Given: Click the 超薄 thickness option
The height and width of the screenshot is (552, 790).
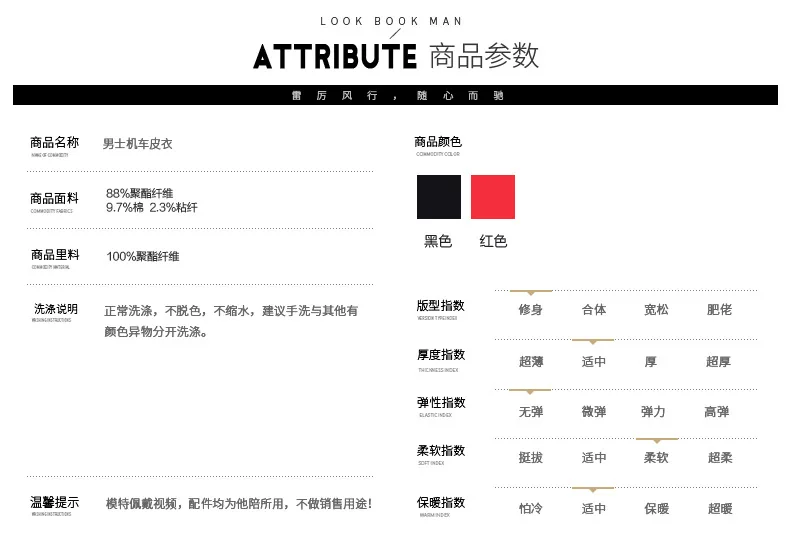Looking at the screenshot, I should pyautogui.click(x=531, y=362).
